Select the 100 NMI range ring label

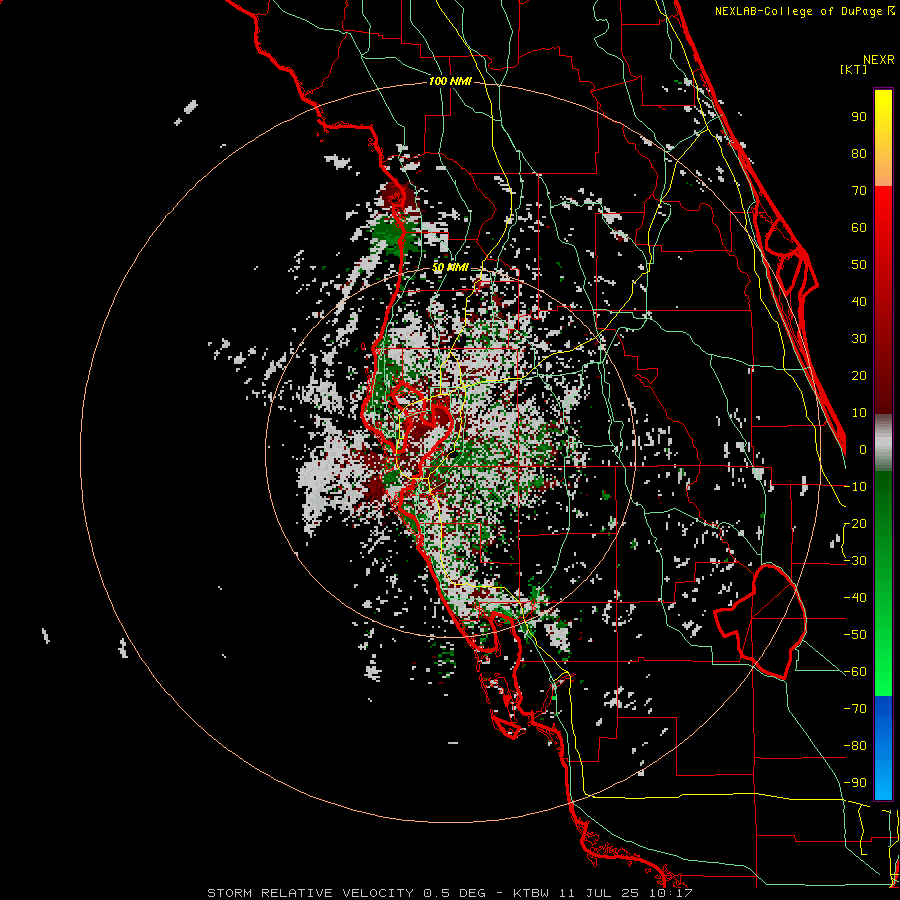450,82
